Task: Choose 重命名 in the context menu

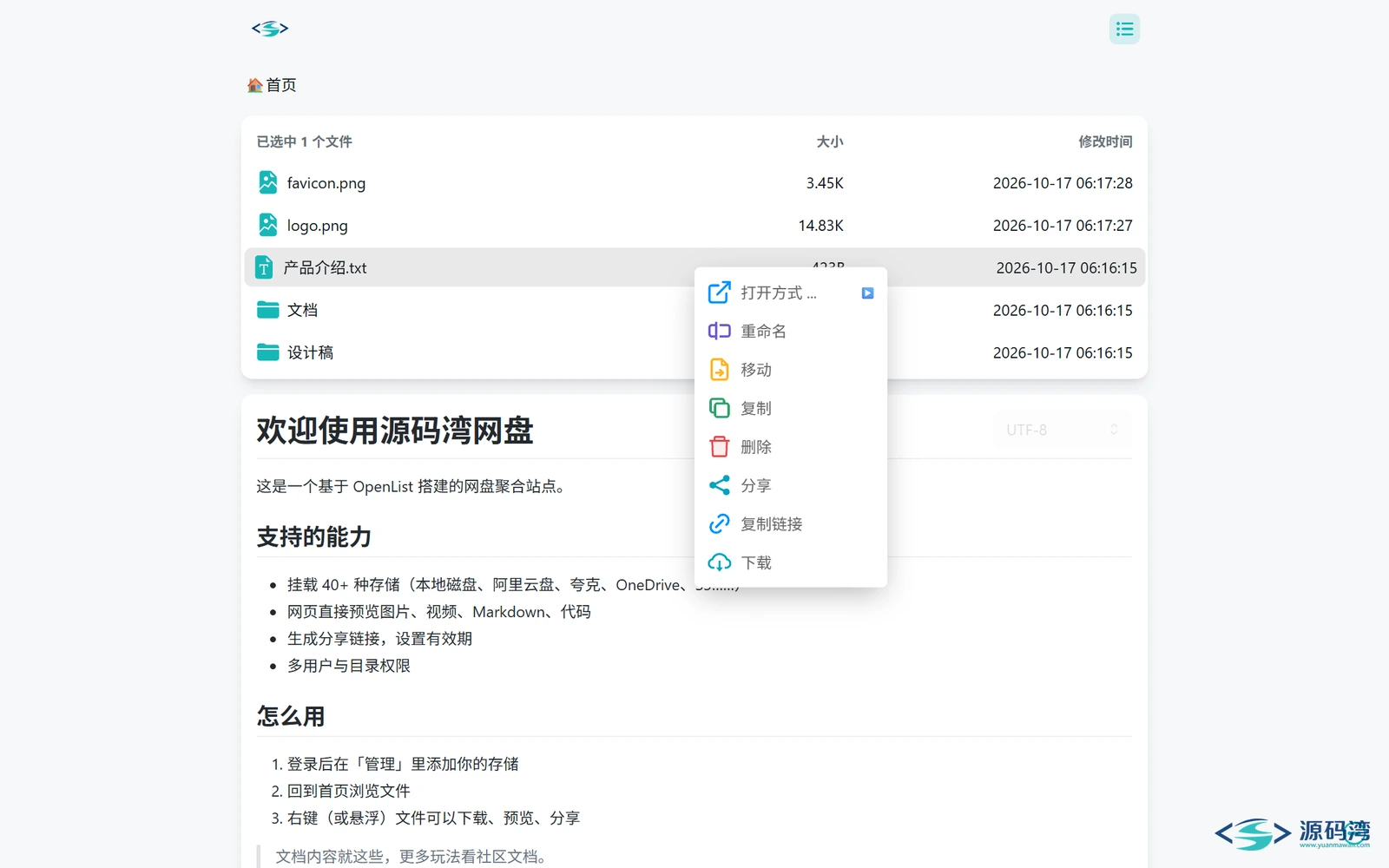Action: (791, 331)
